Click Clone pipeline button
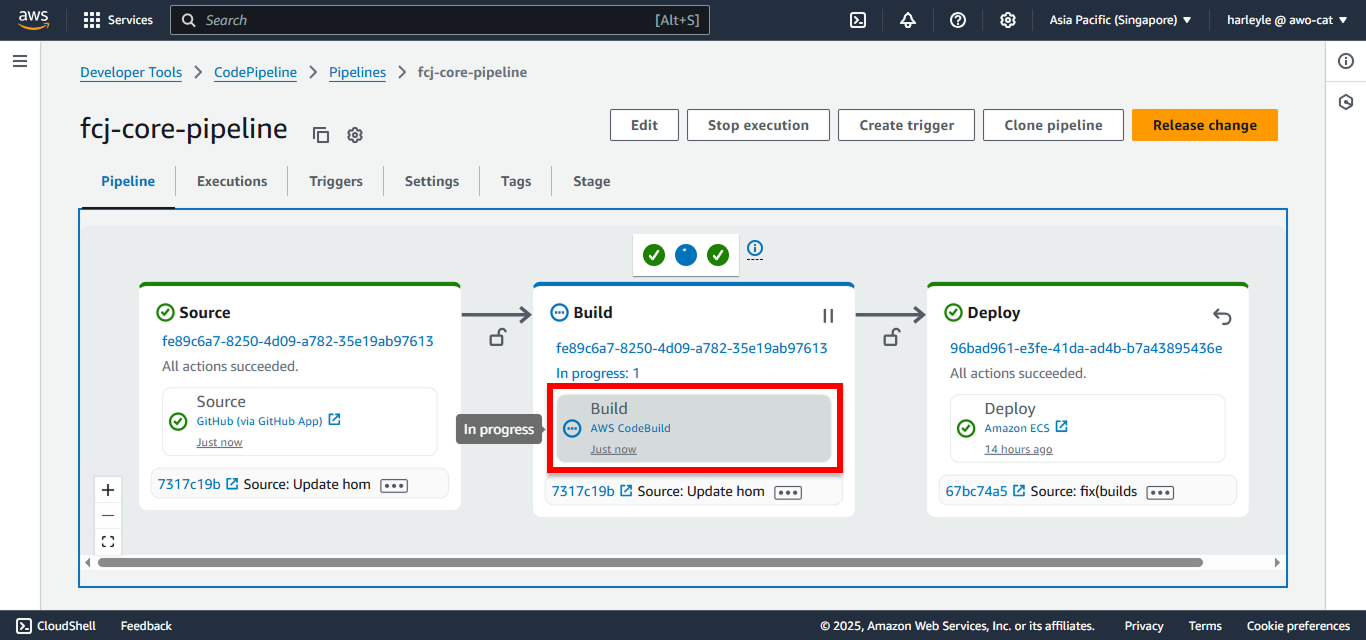This screenshot has width=1366, height=640. click(1054, 125)
